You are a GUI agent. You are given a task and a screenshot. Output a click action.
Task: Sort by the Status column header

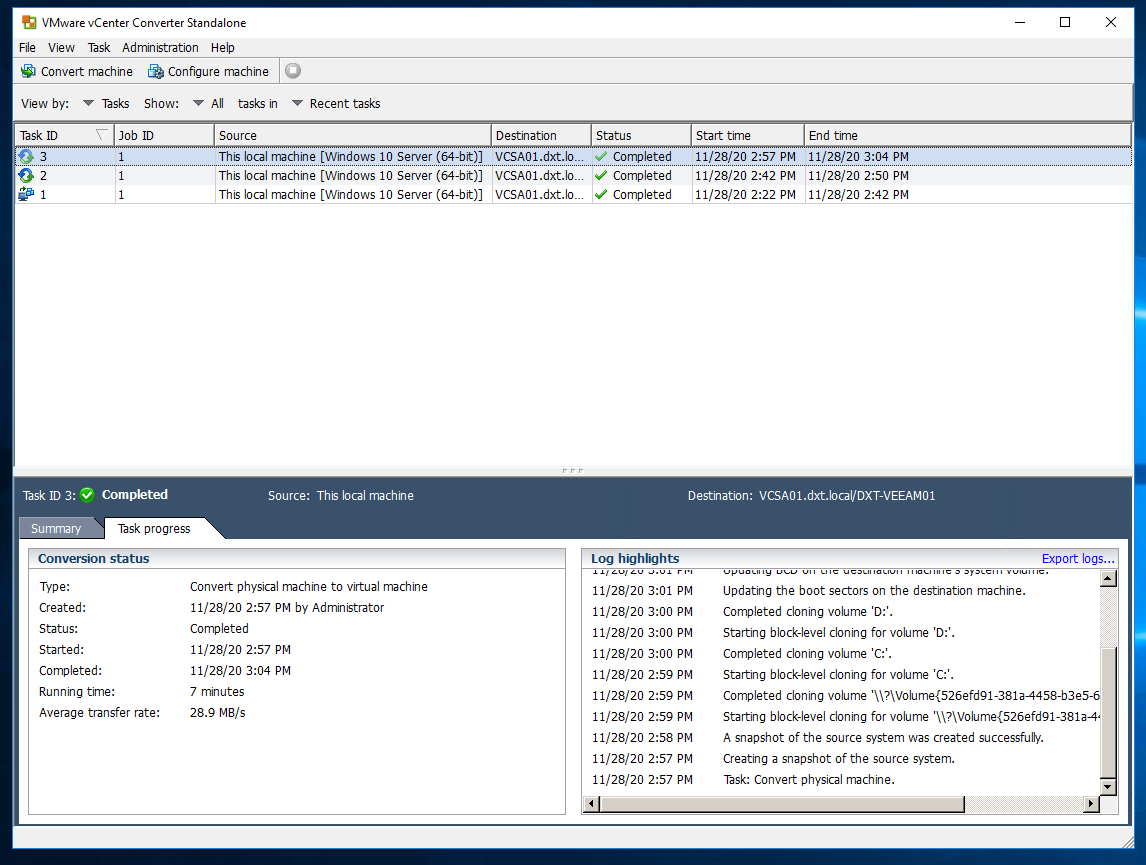[x=641, y=135]
